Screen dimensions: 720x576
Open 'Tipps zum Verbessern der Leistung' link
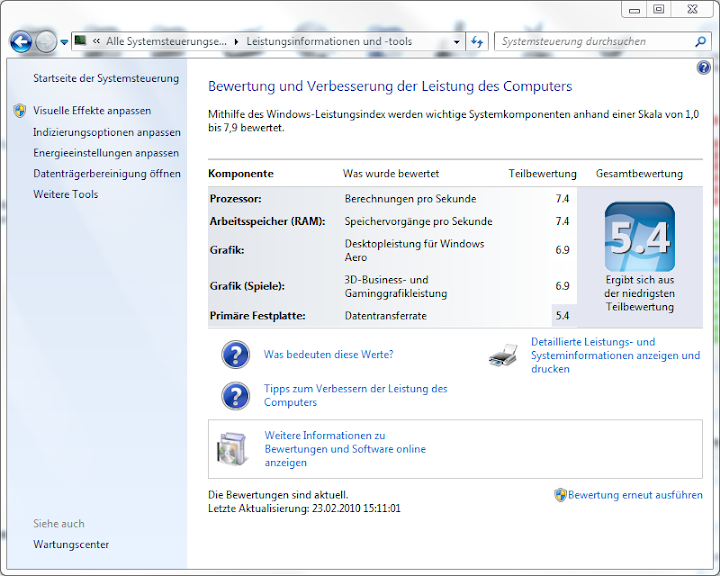355,395
